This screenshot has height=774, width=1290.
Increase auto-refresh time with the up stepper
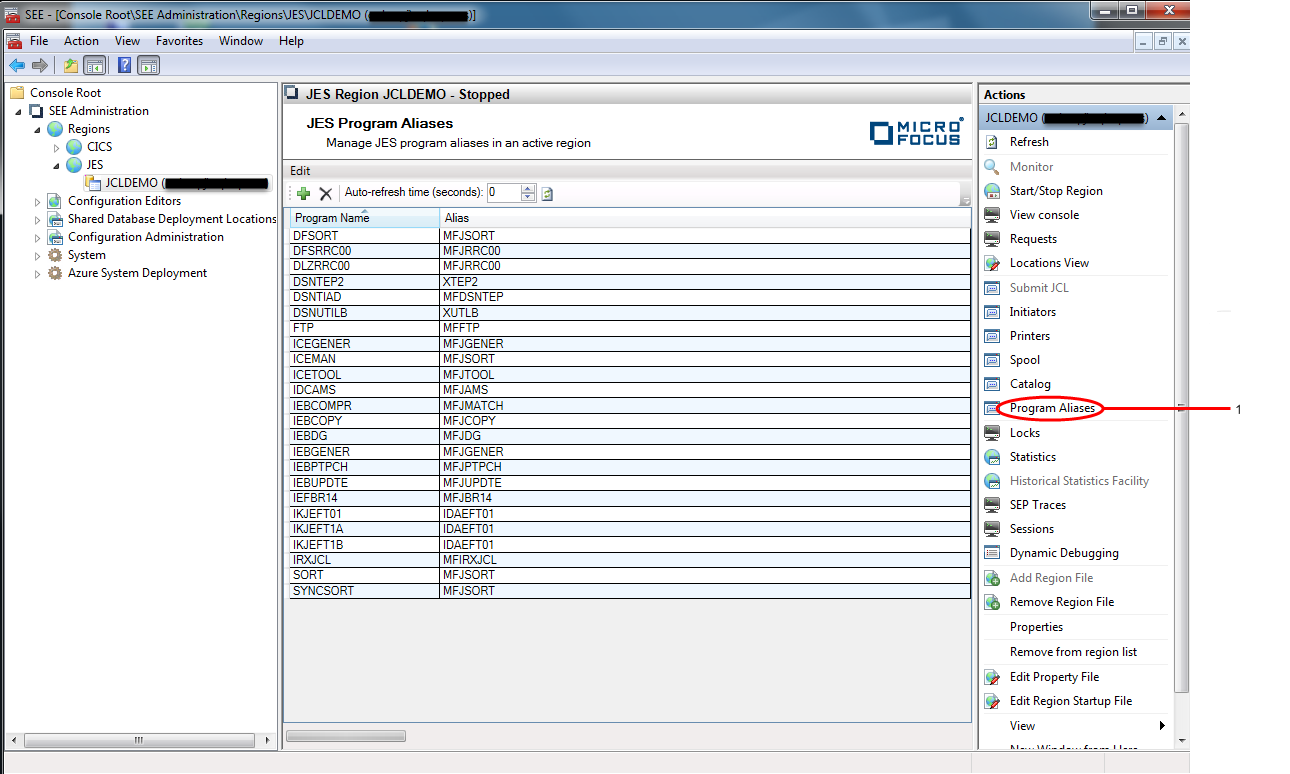click(x=529, y=189)
